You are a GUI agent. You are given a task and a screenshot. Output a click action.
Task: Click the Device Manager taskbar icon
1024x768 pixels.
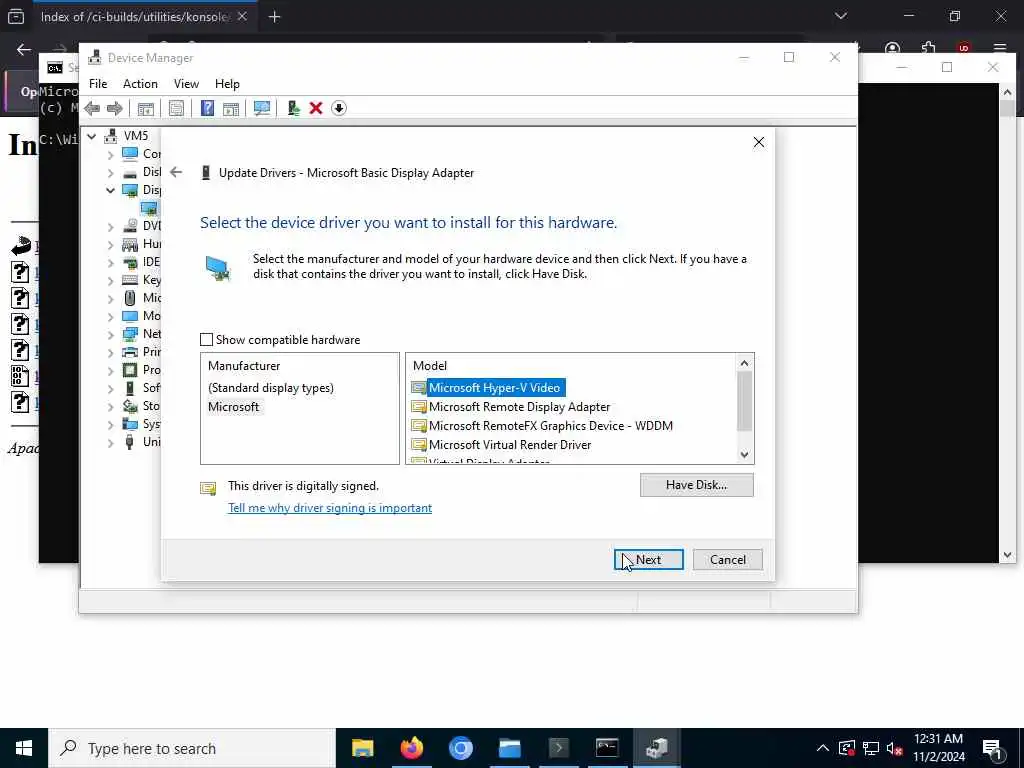(x=656, y=748)
